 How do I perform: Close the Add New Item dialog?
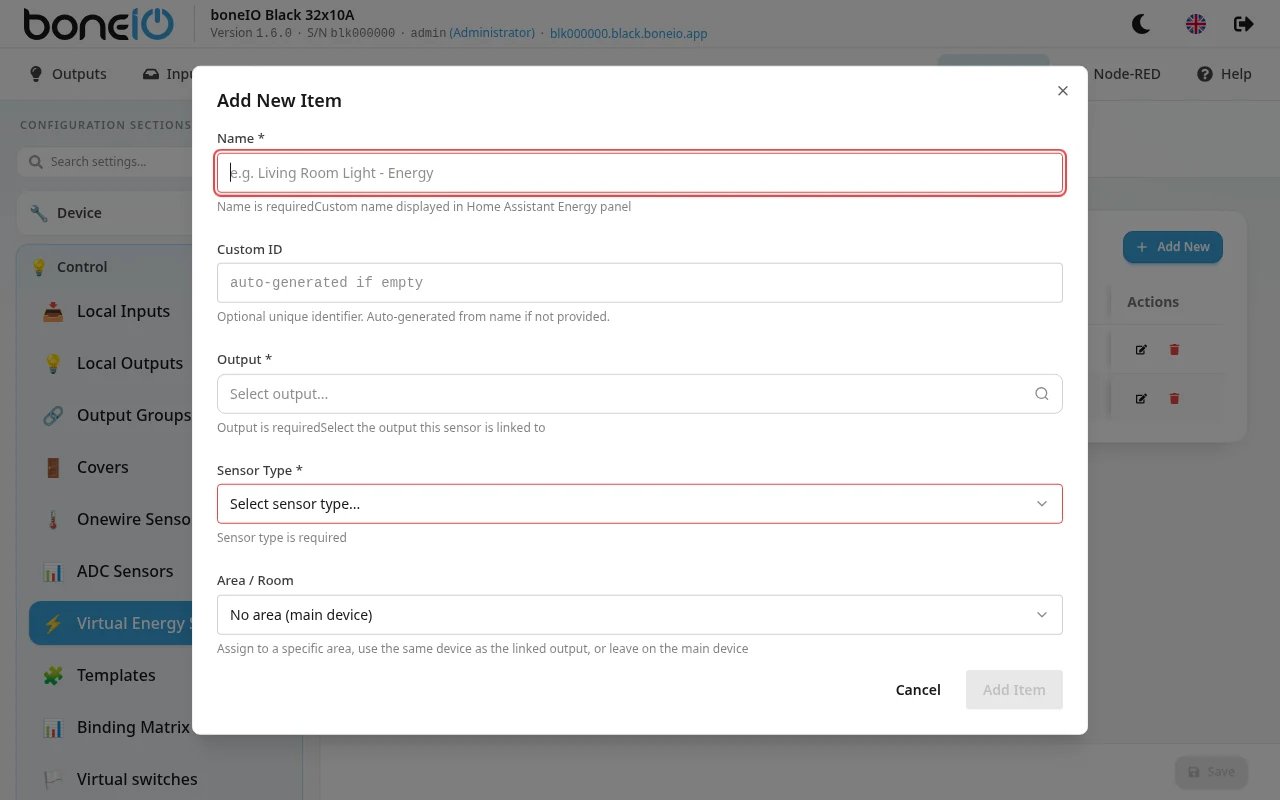(1063, 91)
